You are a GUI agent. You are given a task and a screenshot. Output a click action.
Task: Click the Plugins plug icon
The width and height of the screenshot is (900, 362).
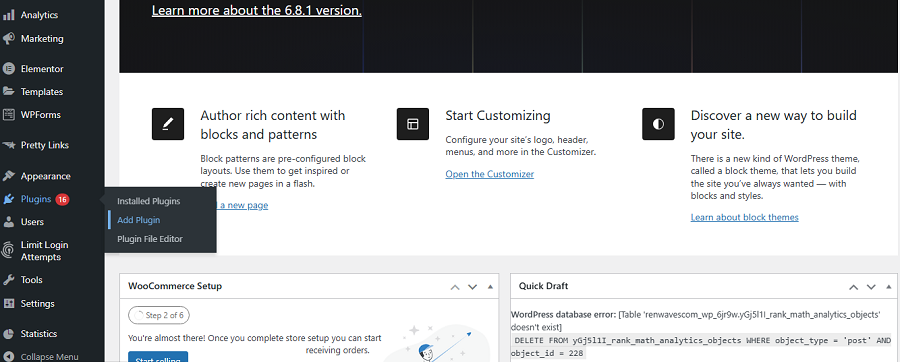[x=9, y=200]
